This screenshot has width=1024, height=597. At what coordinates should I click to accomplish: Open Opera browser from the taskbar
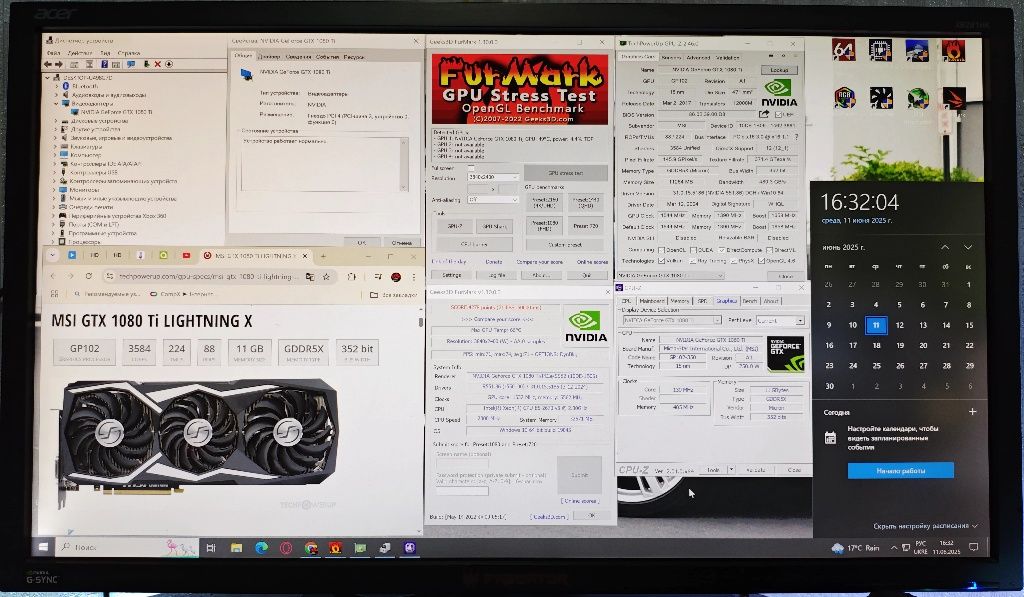[285, 548]
